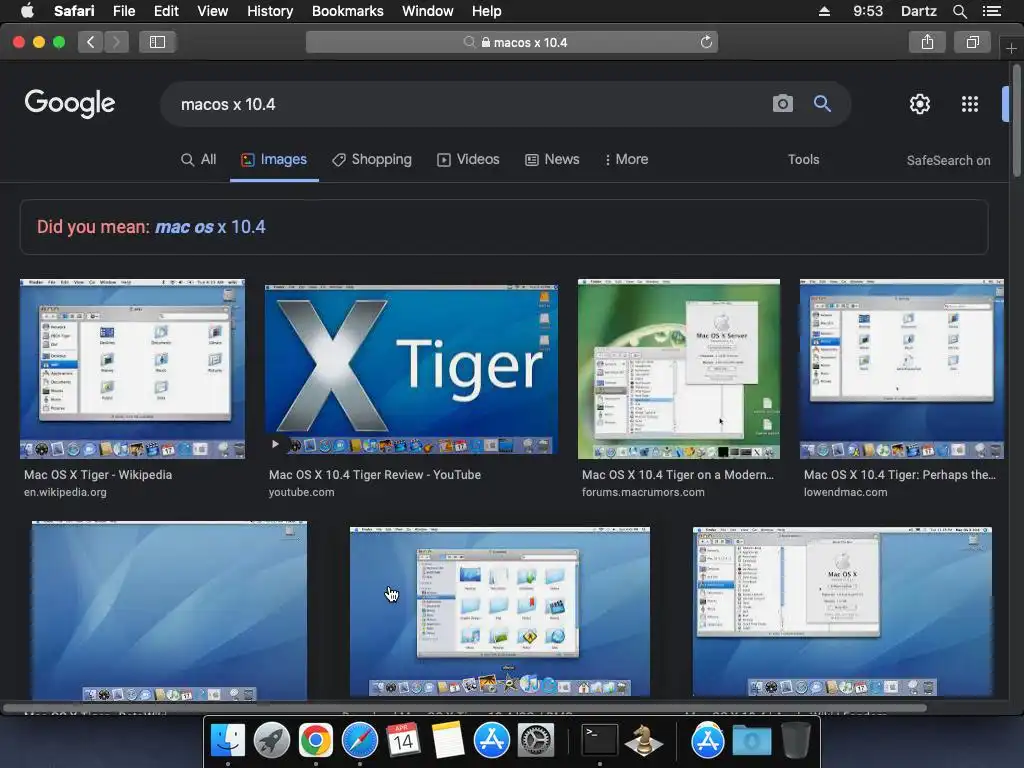
Task: Open Terminal from the Dock
Action: [x=600, y=741]
